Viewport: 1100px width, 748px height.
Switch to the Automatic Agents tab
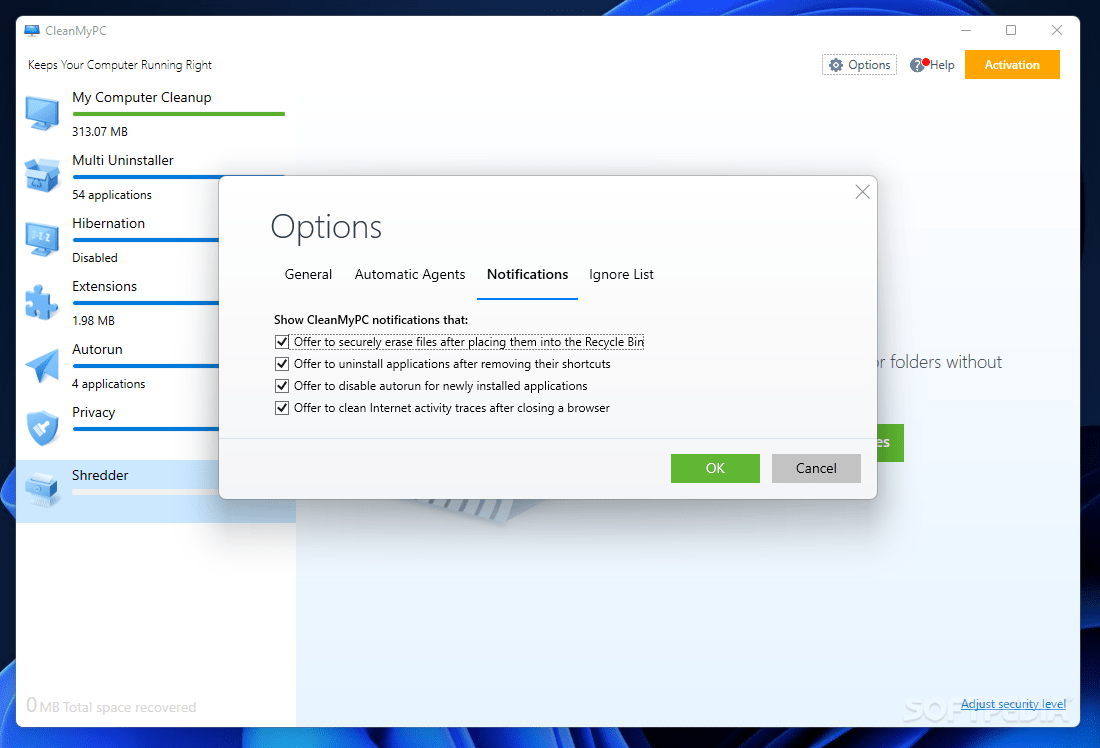tap(410, 274)
